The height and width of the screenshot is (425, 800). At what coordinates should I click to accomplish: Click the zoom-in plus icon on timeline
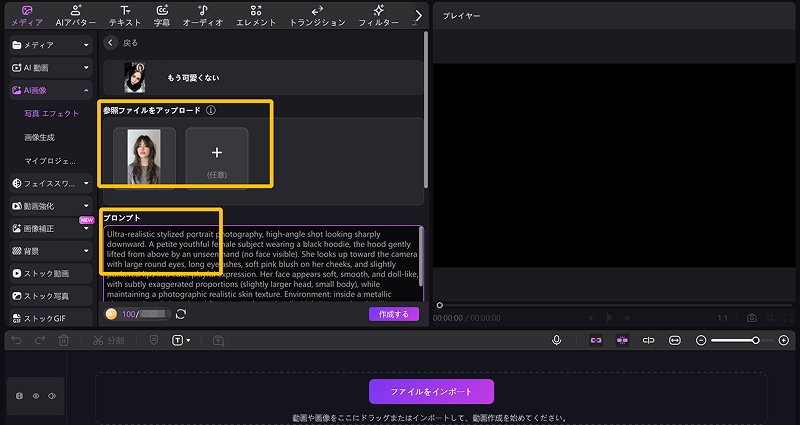coord(781,340)
